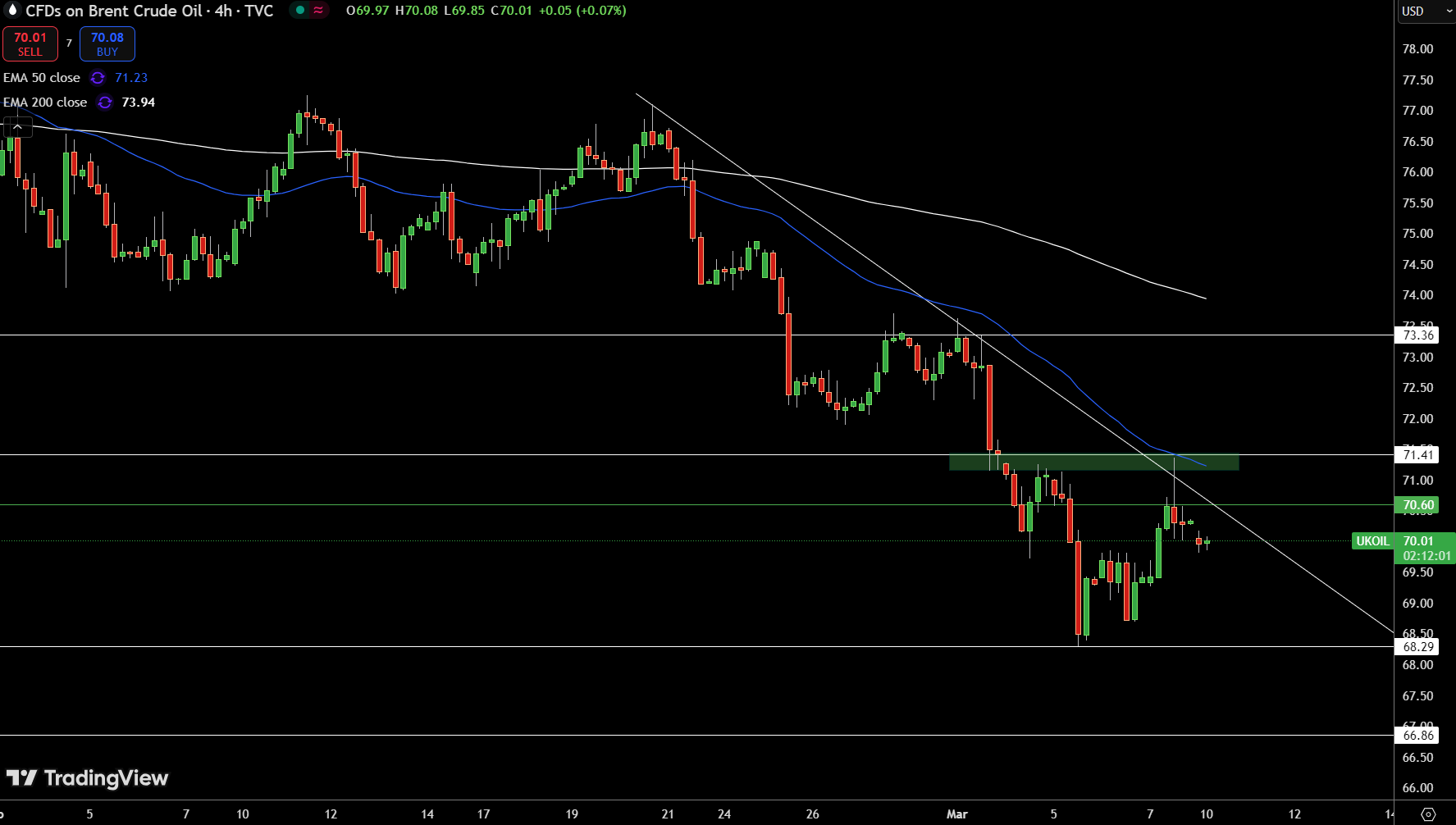Click the EMA 50 close indicator label
The height and width of the screenshot is (825, 1456).
pos(42,78)
